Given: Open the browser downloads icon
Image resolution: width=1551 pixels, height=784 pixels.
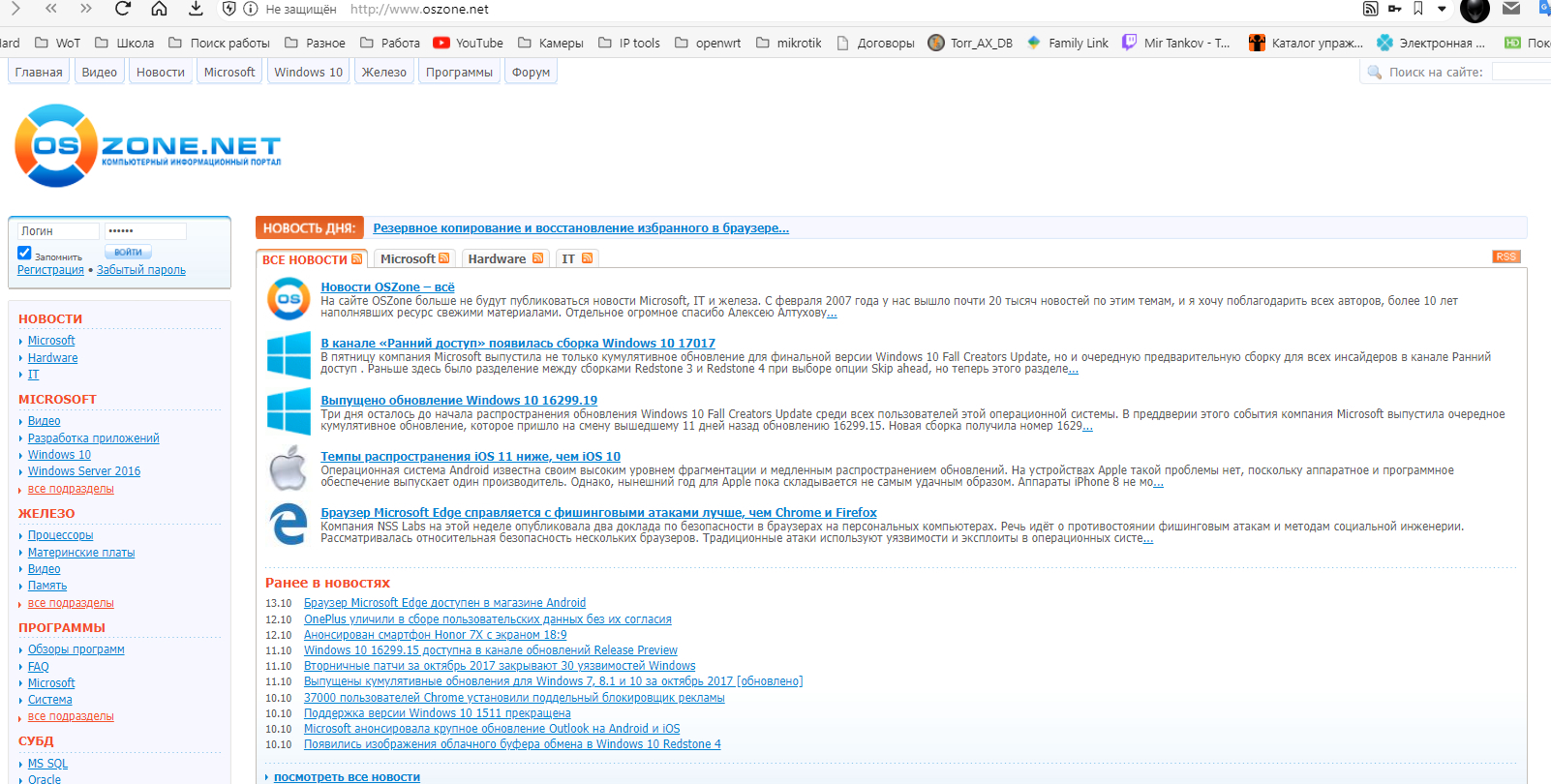Looking at the screenshot, I should tap(196, 9).
